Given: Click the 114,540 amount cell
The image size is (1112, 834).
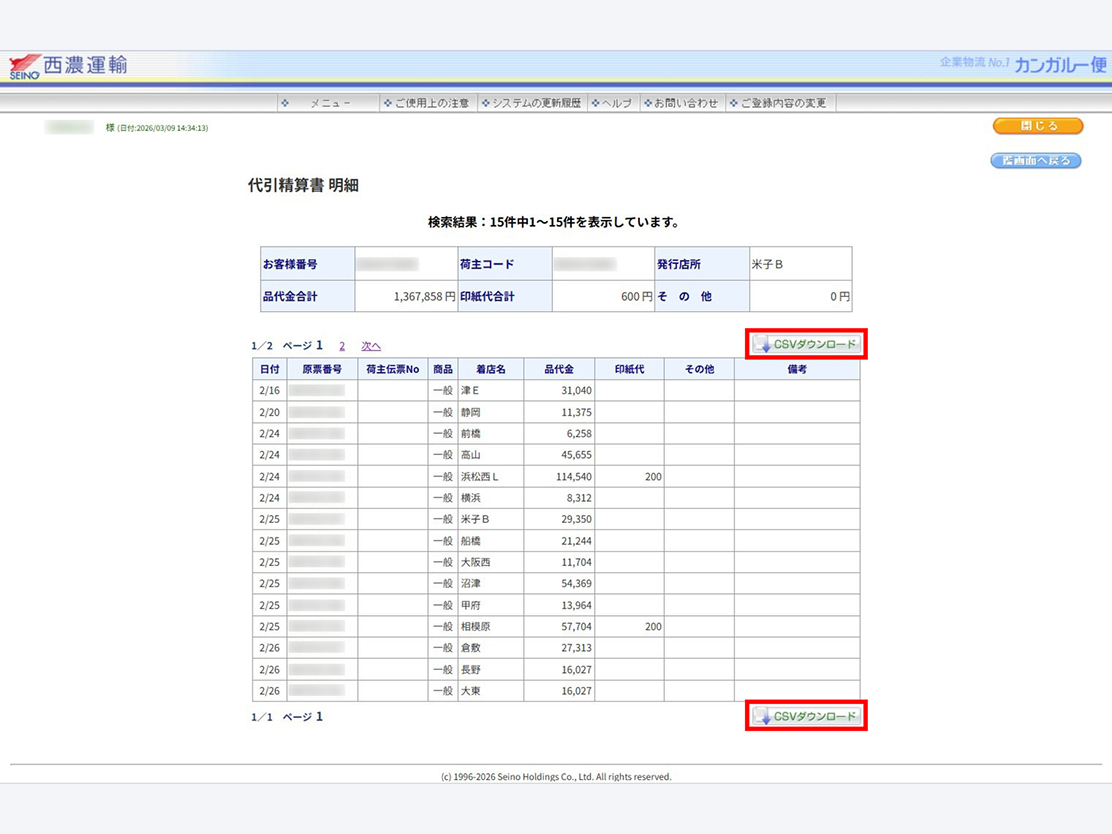Looking at the screenshot, I should click(x=559, y=477).
